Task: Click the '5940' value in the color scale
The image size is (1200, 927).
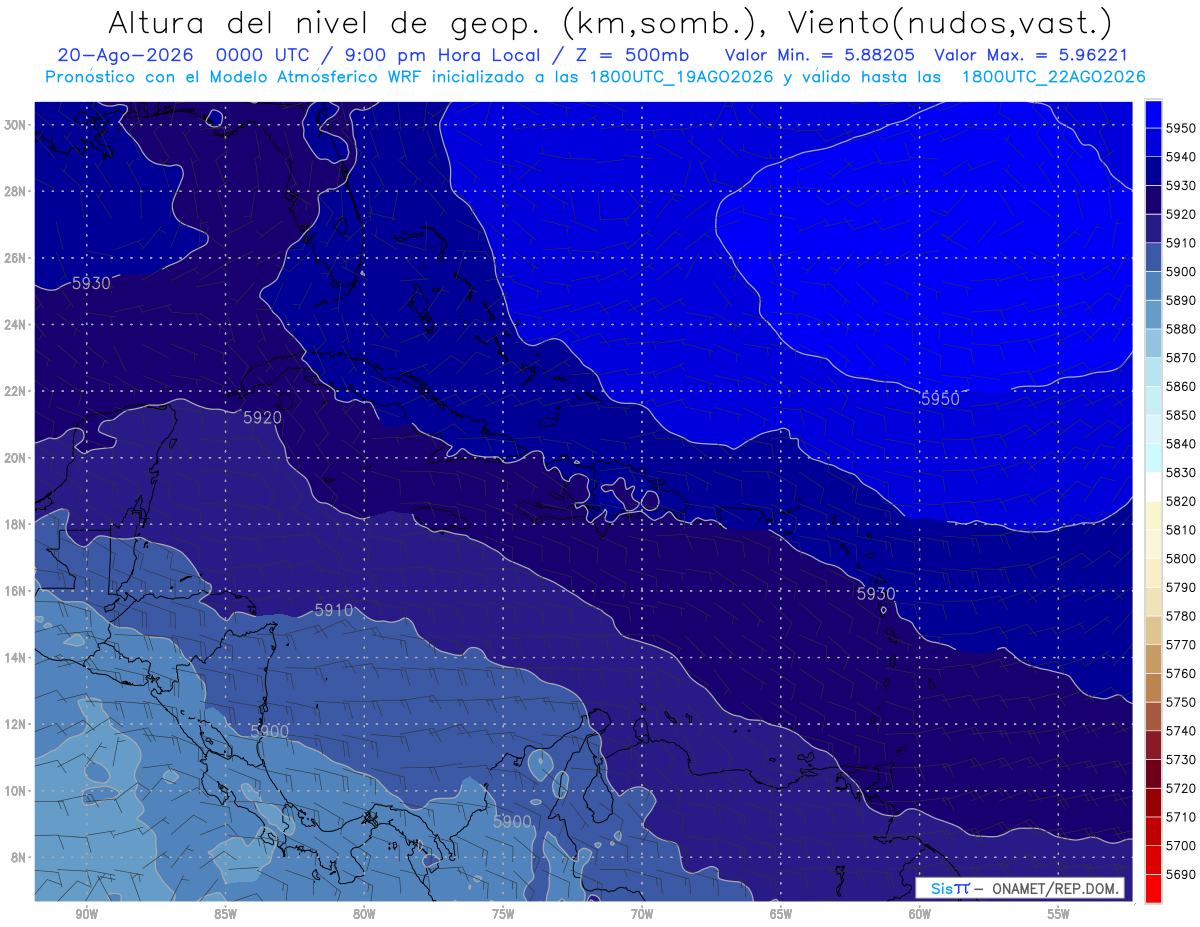Action: [x=1180, y=157]
